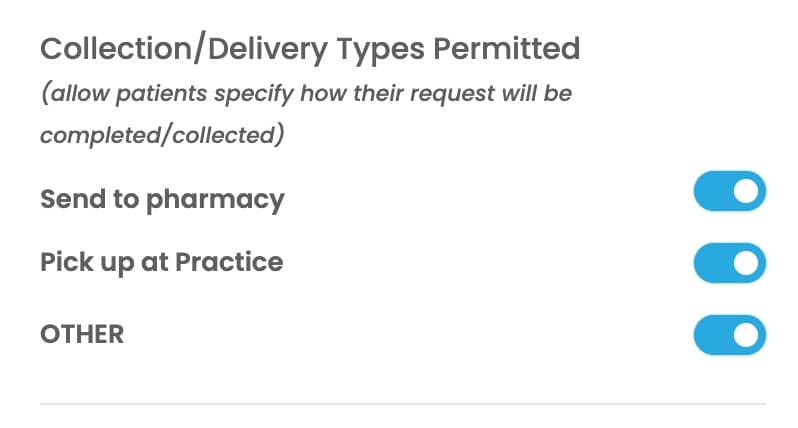798x428 pixels.
Task: Click the white knob on Pick up at Practice switch
Action: [745, 263]
